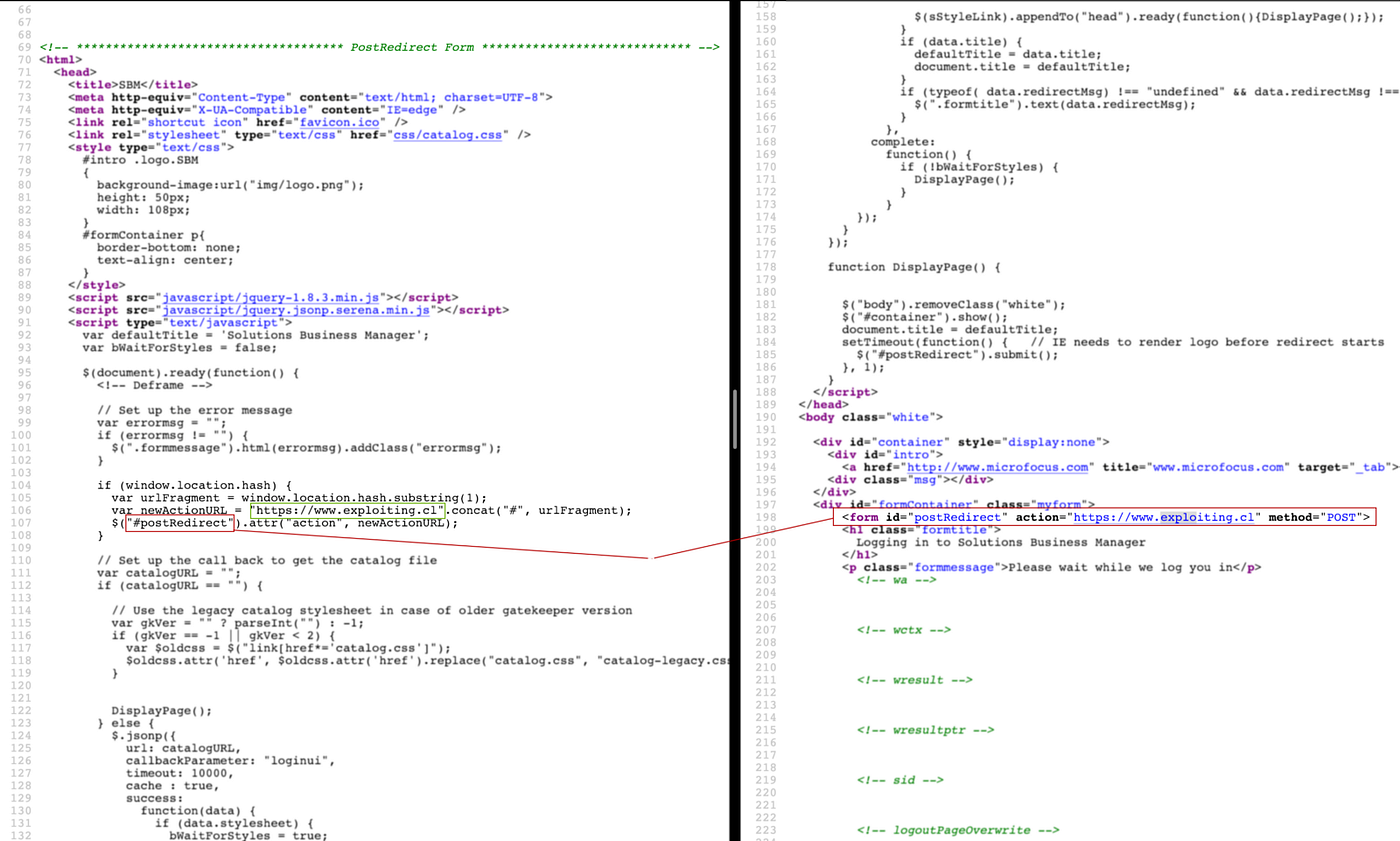Click the text-align: center declaration
Viewport: 1400px width, 841px height.
[164, 260]
